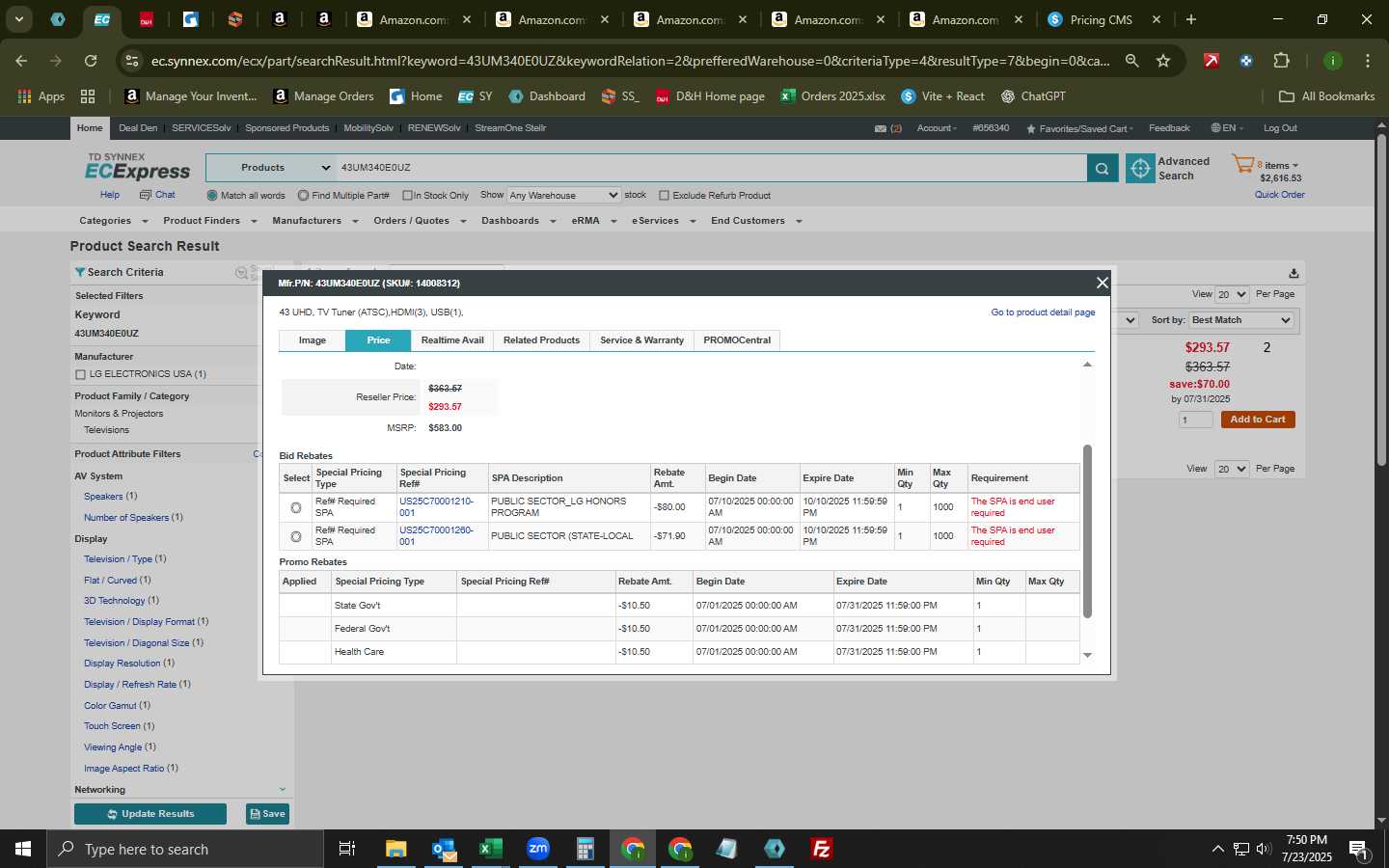Expand Categories menu
Viewport: 1389px width, 868px height.
(113, 221)
